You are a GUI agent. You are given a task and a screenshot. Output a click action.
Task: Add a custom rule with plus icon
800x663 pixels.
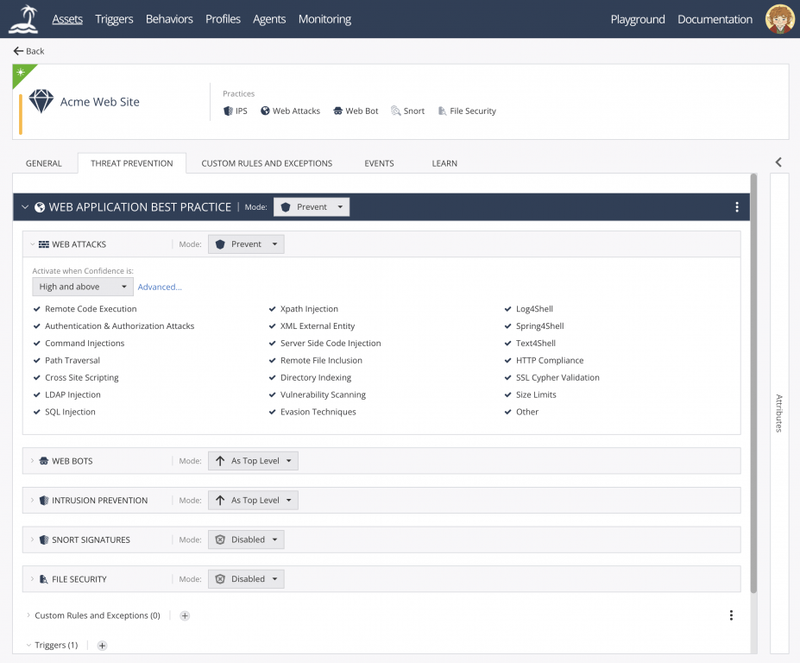(185, 616)
